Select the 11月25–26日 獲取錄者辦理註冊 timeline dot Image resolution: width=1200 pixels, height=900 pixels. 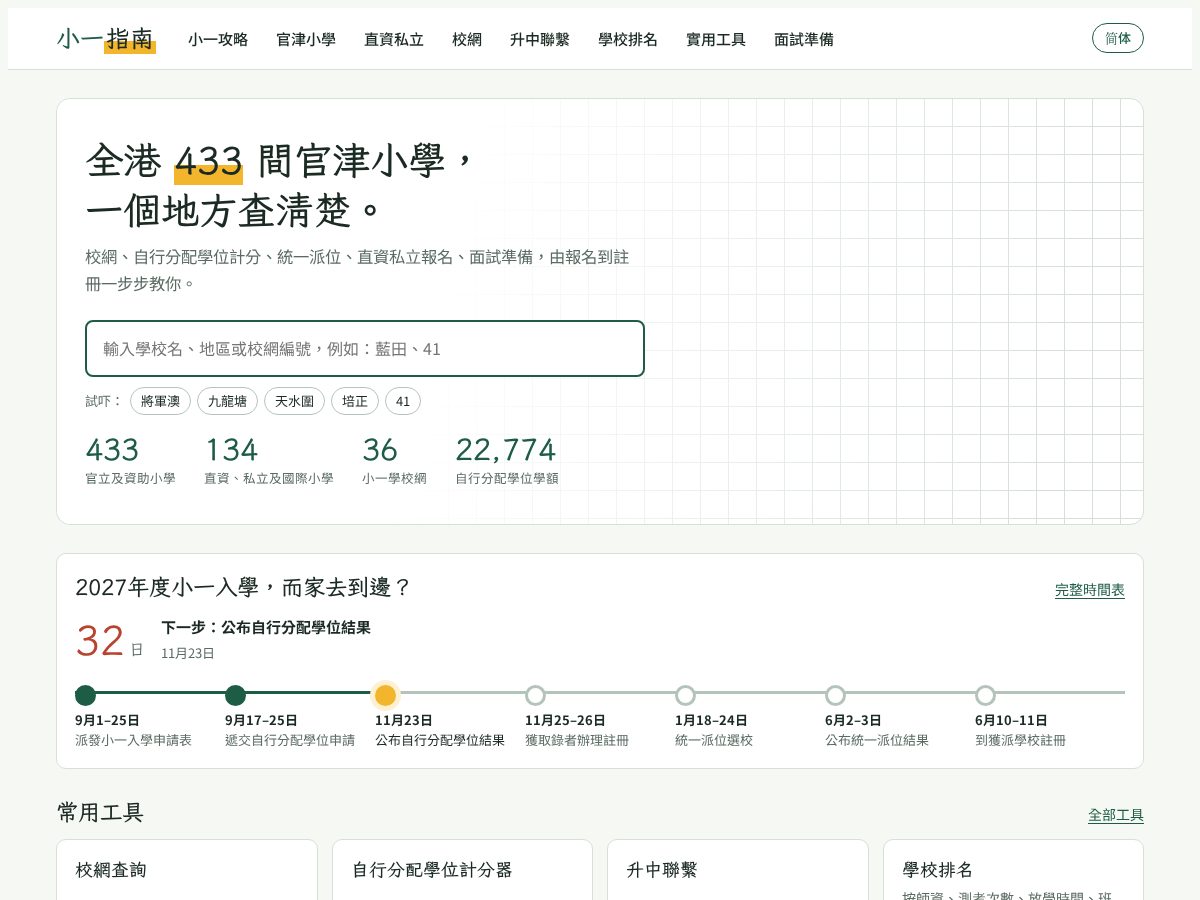click(x=535, y=695)
